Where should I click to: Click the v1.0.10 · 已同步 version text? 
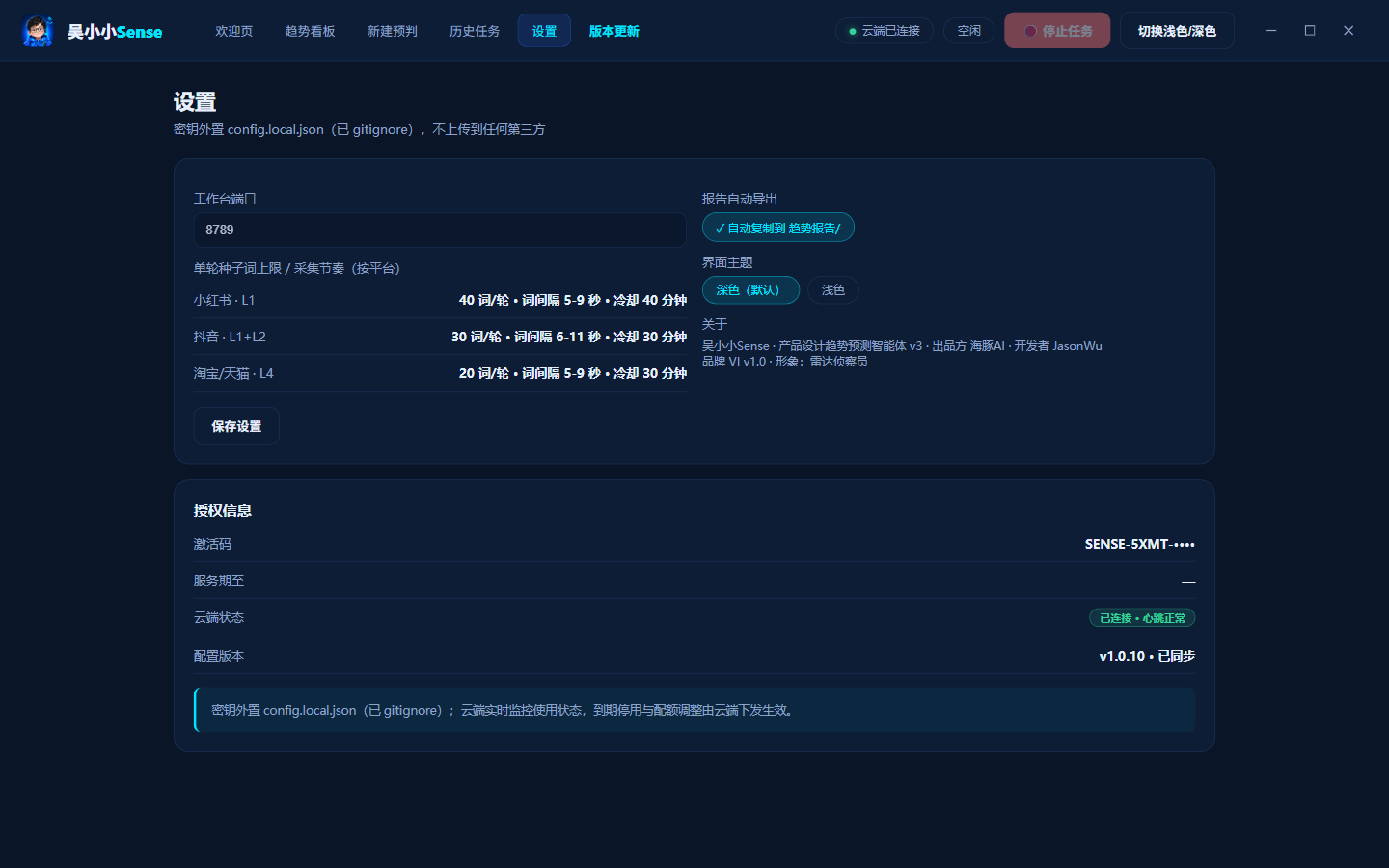pos(1147,656)
